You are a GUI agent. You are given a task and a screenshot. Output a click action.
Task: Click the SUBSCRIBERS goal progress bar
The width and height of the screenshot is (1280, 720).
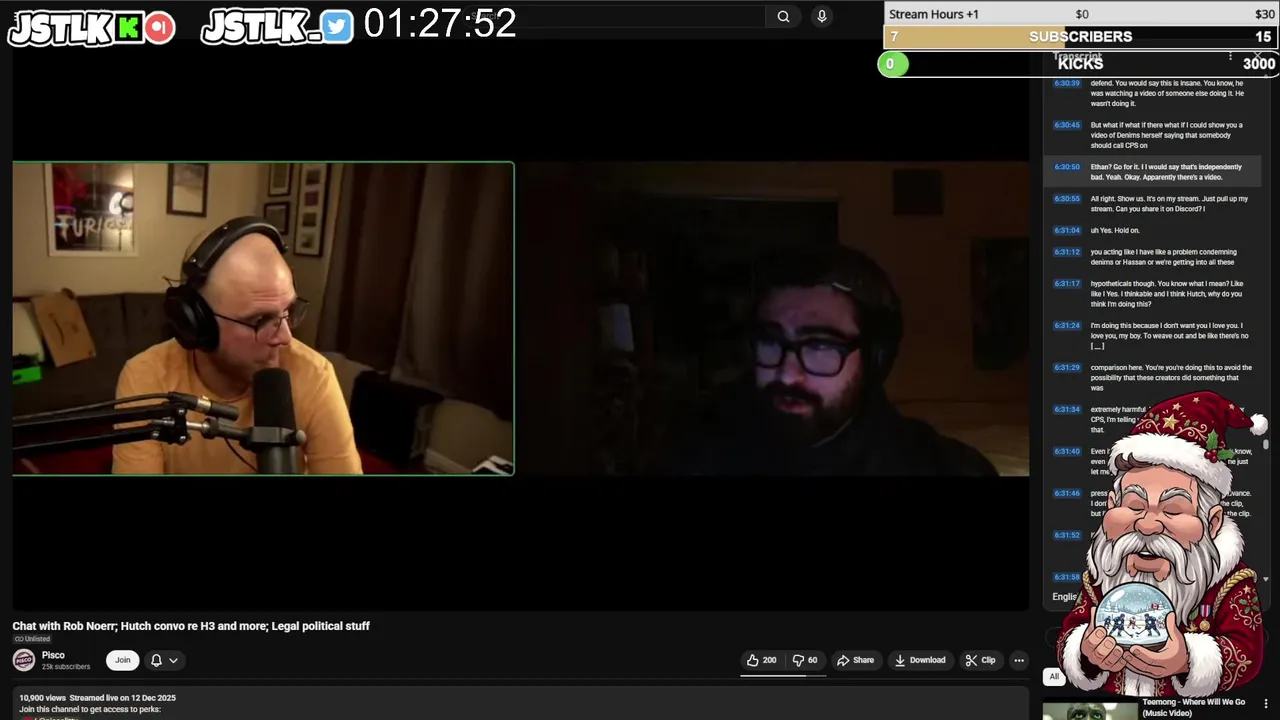(1081, 37)
